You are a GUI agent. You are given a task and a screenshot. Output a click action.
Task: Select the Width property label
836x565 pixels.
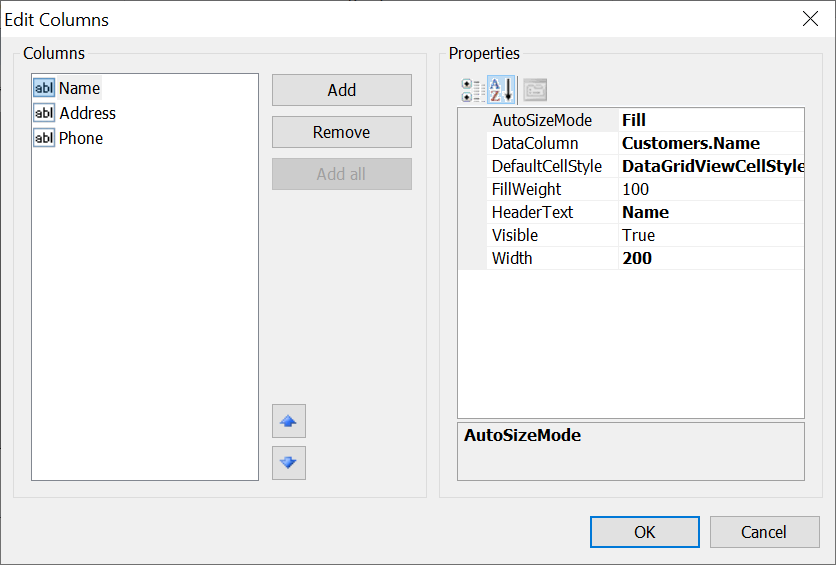(512, 258)
